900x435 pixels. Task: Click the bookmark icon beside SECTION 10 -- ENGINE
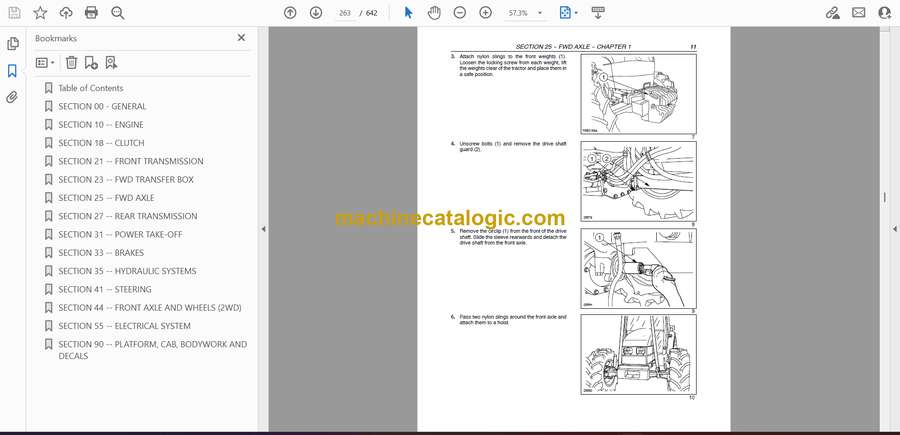(48, 125)
